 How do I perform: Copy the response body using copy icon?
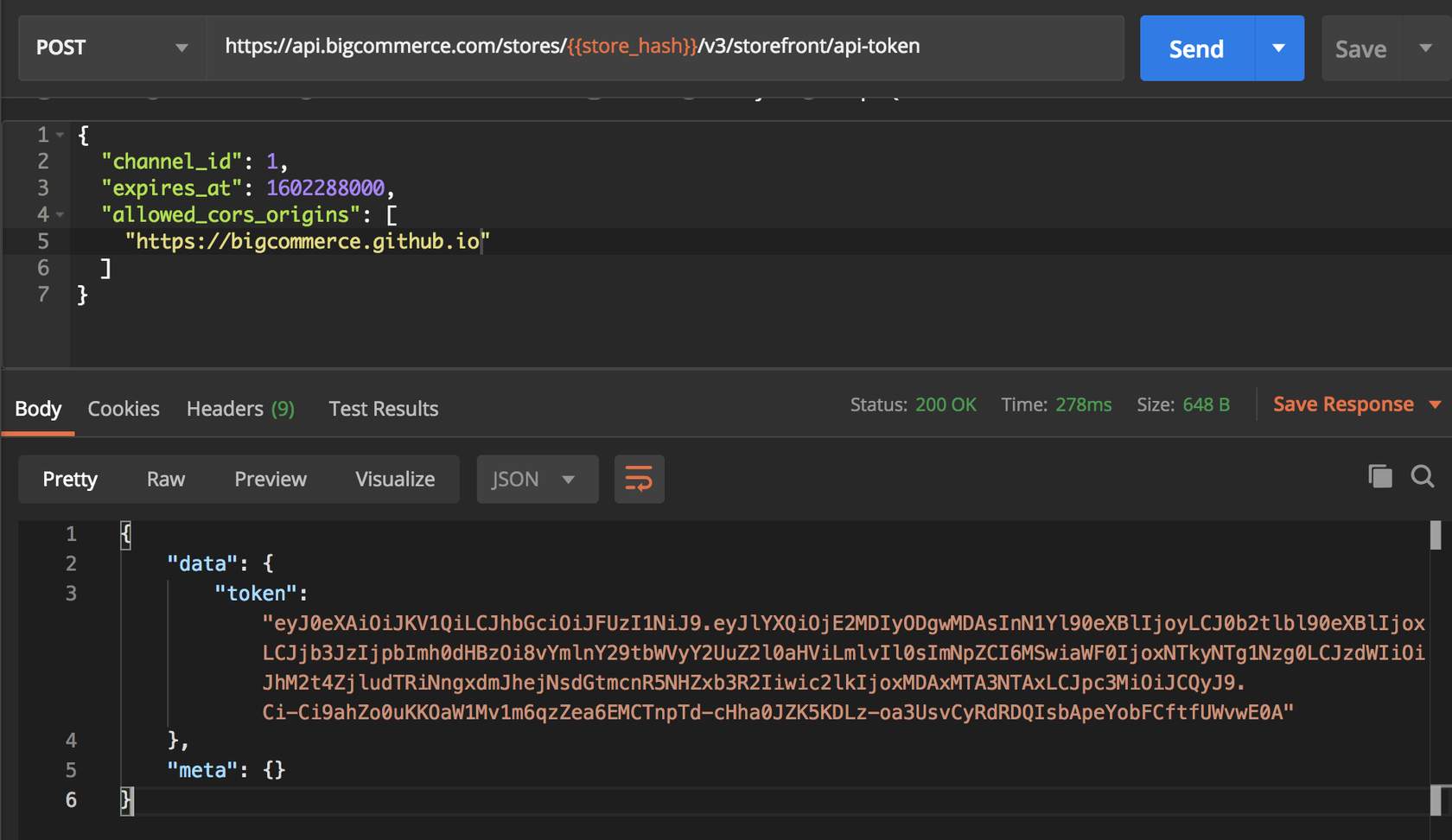[1379, 476]
